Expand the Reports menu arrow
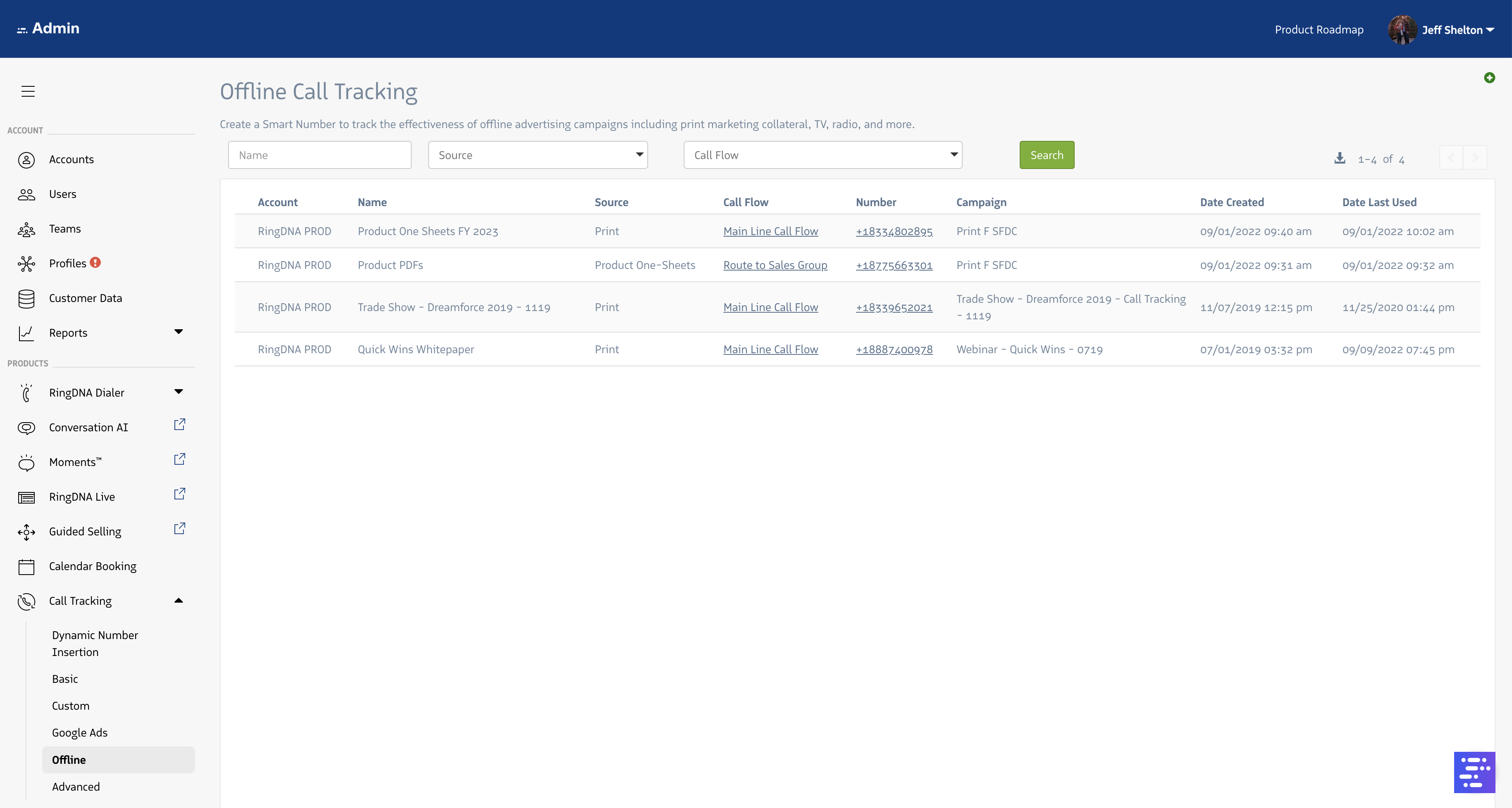Viewport: 1512px width, 808px height. click(x=179, y=332)
